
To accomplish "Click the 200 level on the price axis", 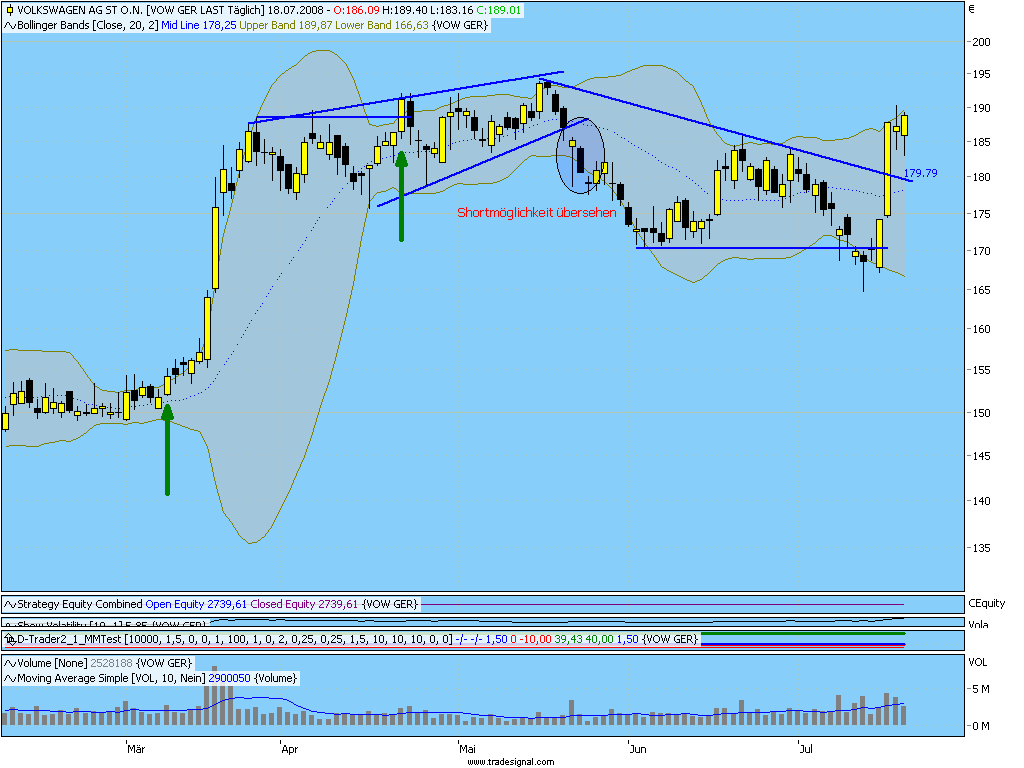I will coord(982,42).
